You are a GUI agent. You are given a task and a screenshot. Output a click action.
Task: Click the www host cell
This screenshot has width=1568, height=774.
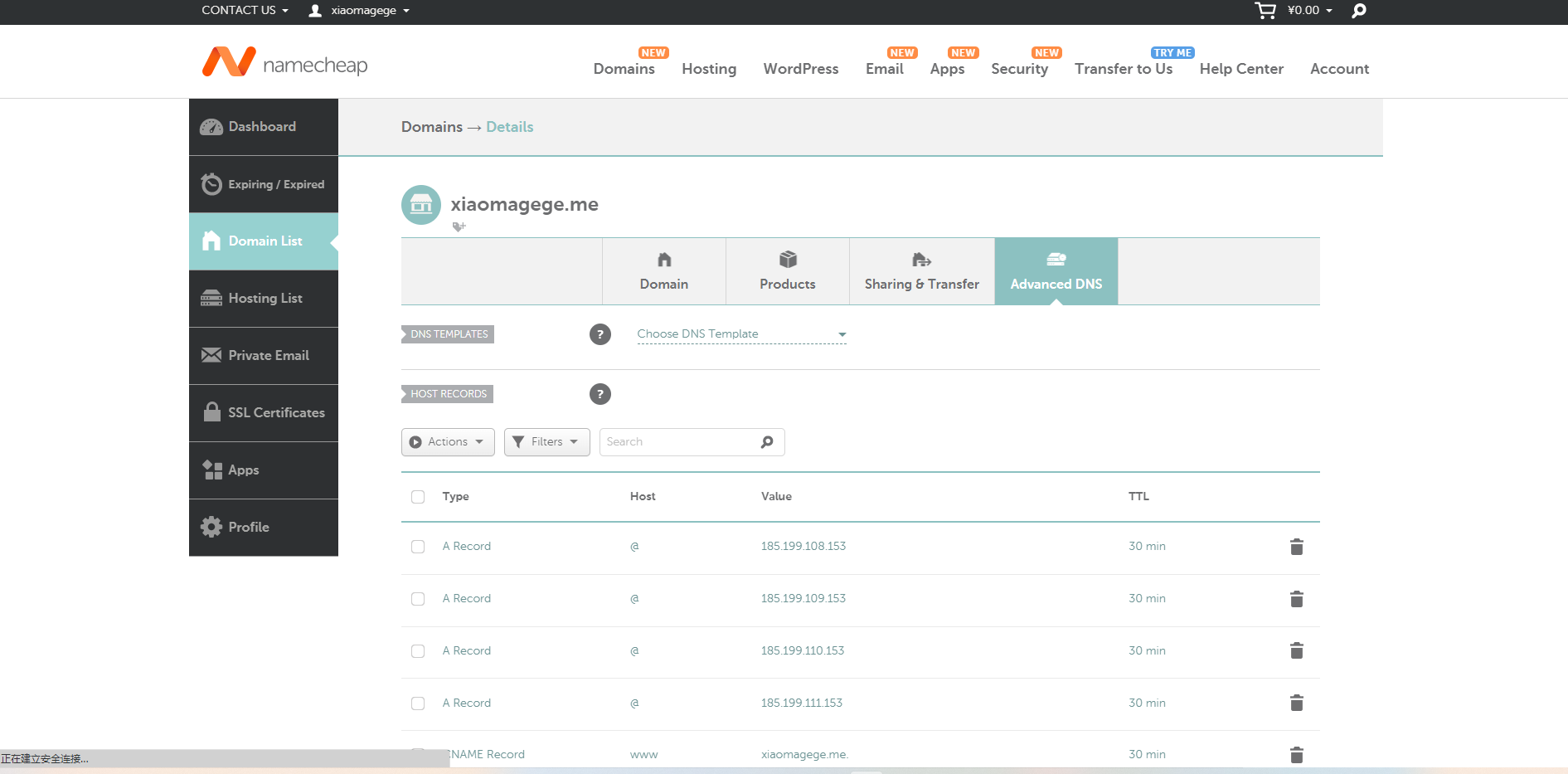click(x=643, y=754)
